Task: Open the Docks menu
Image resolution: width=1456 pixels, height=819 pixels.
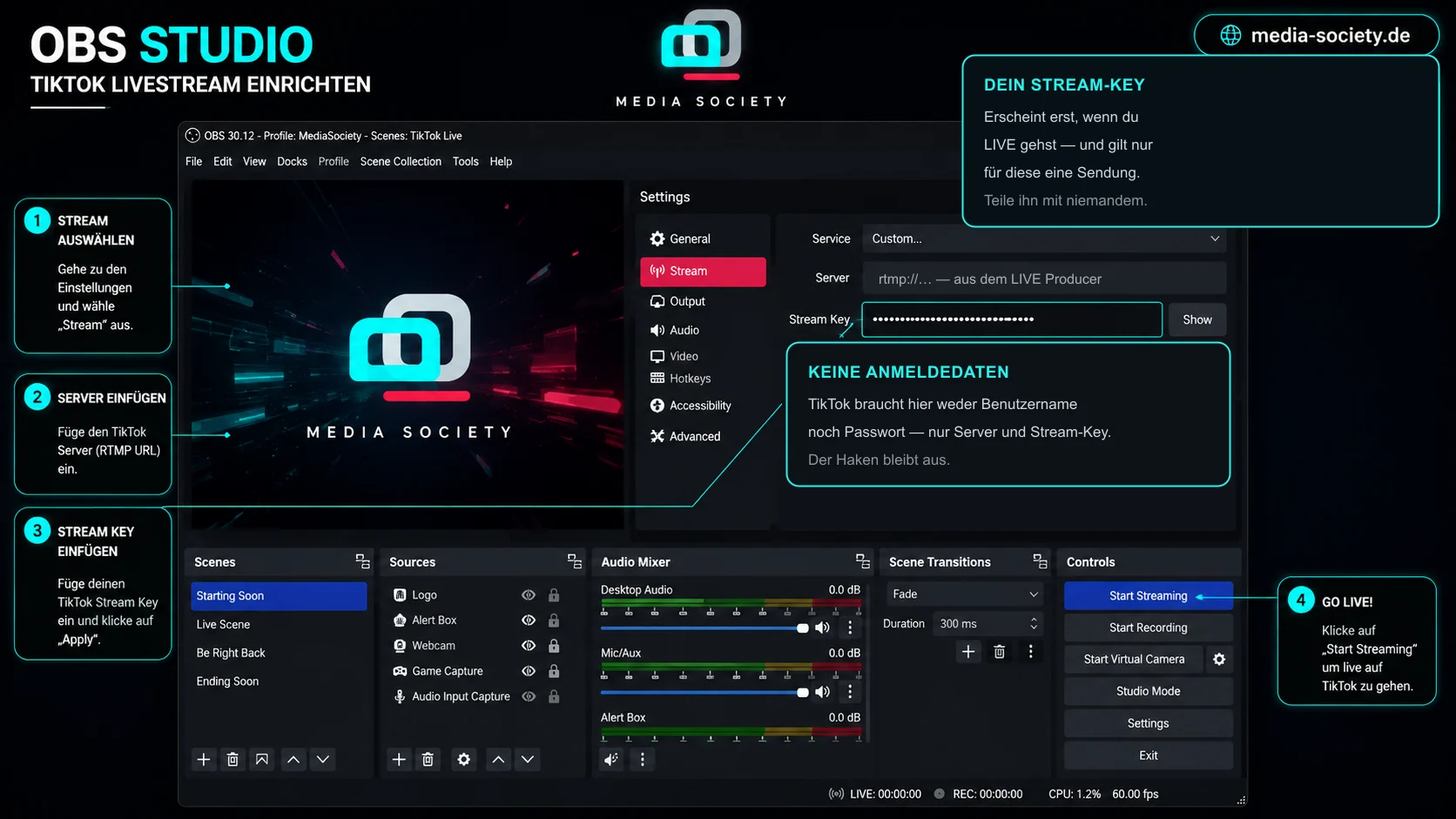Action: (x=292, y=161)
